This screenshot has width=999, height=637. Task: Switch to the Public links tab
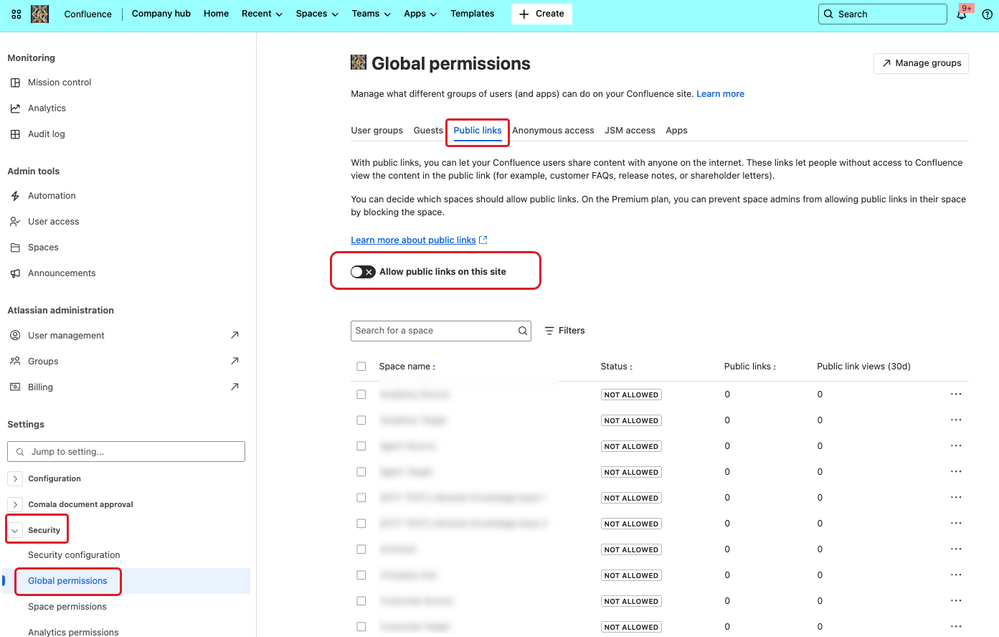pyautogui.click(x=478, y=130)
